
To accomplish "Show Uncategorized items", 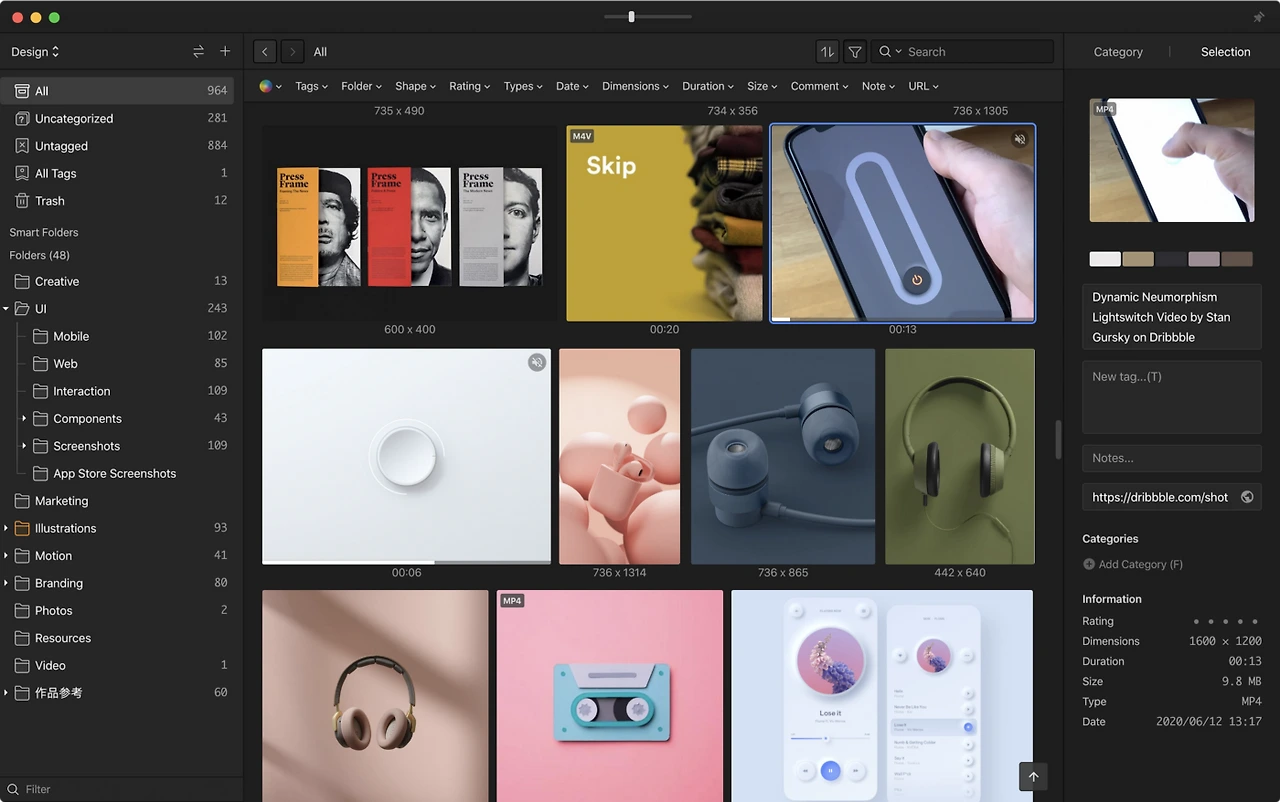I will (118, 118).
